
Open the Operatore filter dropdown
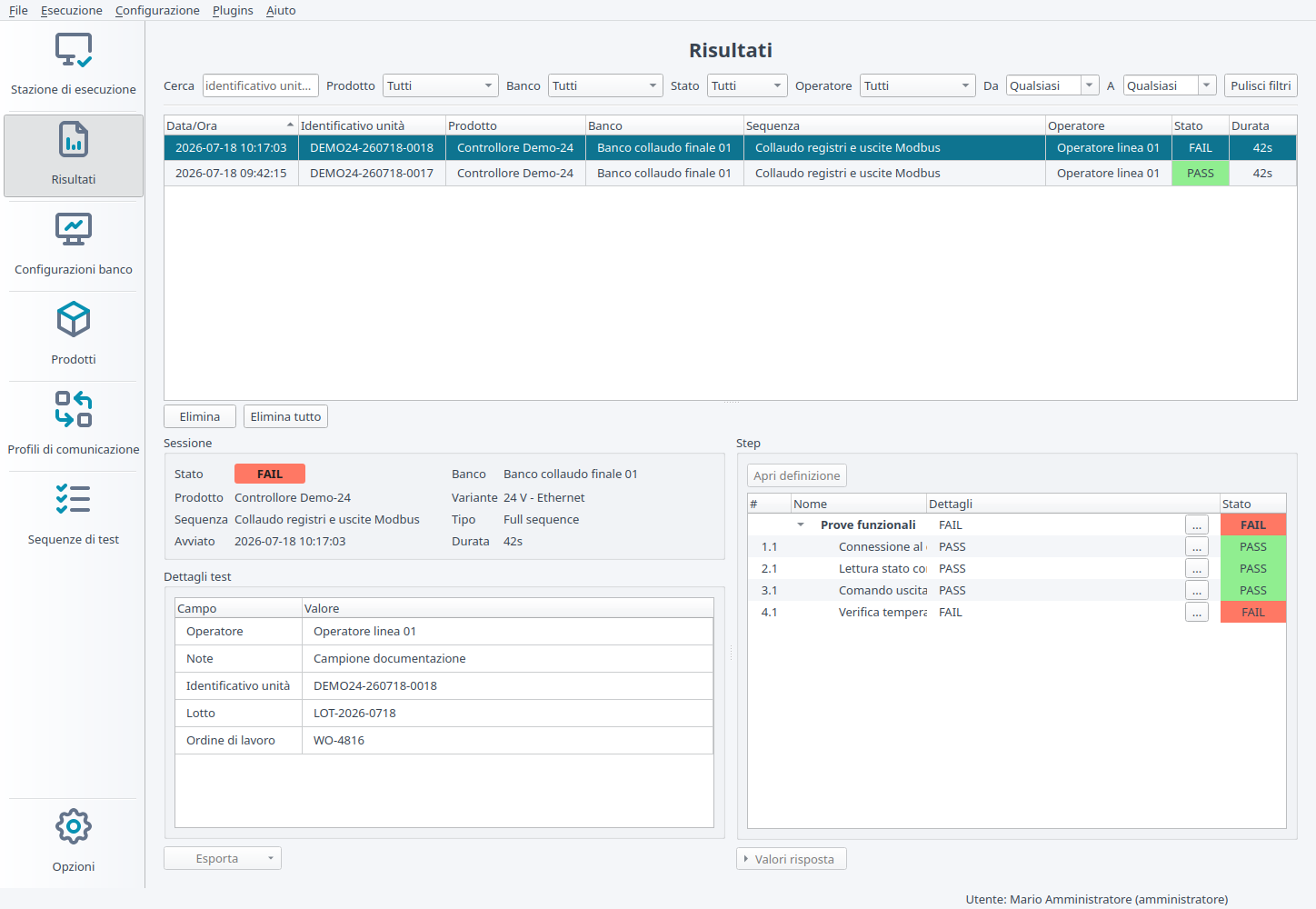[x=918, y=85]
